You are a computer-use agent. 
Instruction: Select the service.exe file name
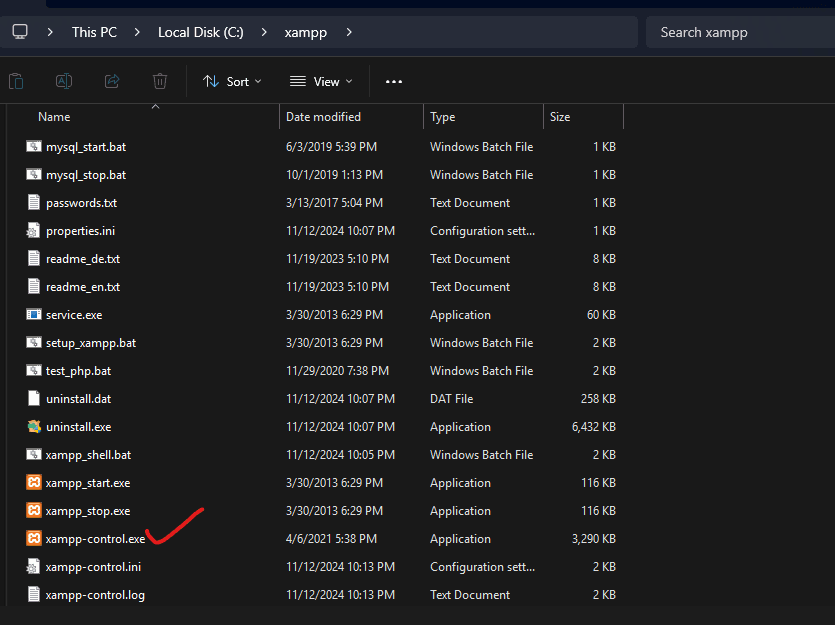(x=74, y=315)
